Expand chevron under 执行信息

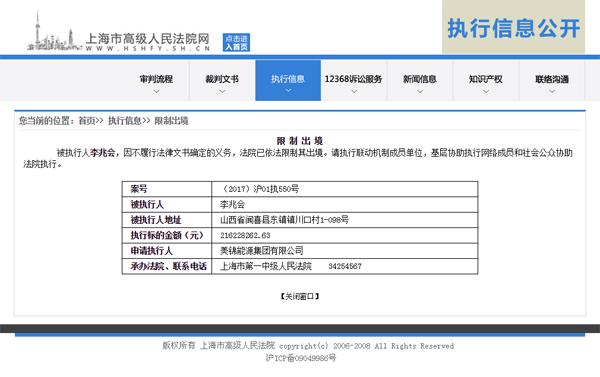288,91
